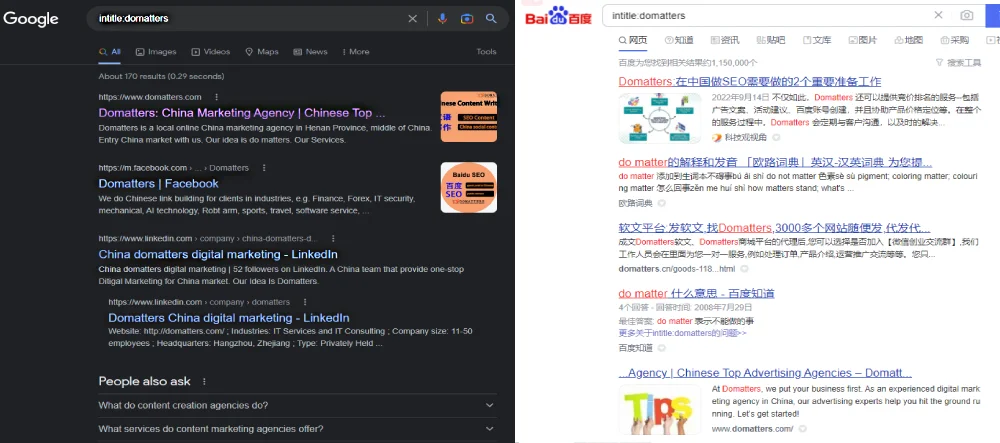Click Google magnifier search button
Image resolution: width=1000 pixels, height=443 pixels.
click(491, 18)
